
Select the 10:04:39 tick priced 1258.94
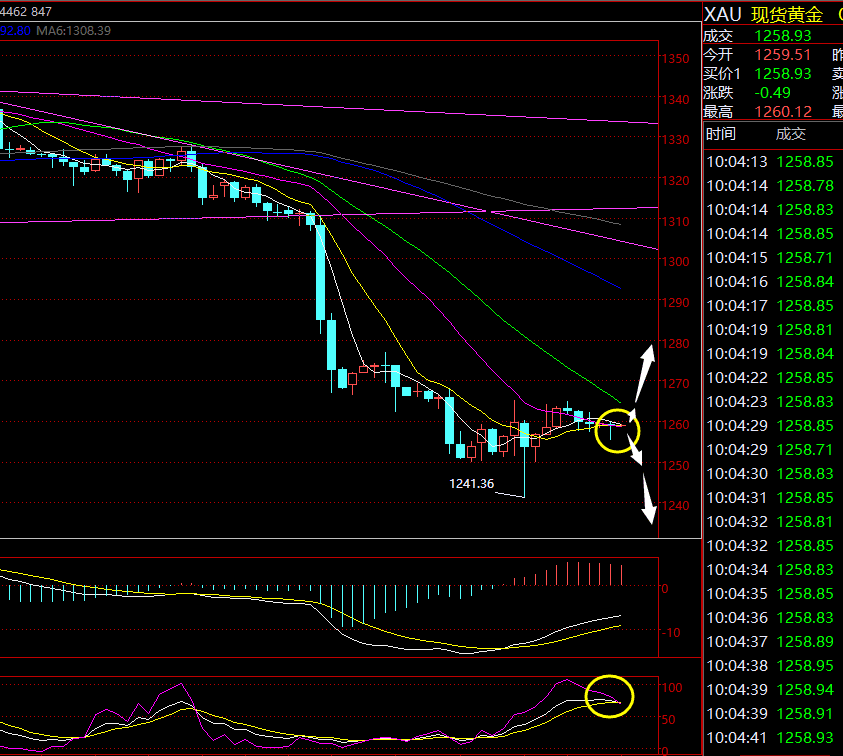click(x=770, y=689)
